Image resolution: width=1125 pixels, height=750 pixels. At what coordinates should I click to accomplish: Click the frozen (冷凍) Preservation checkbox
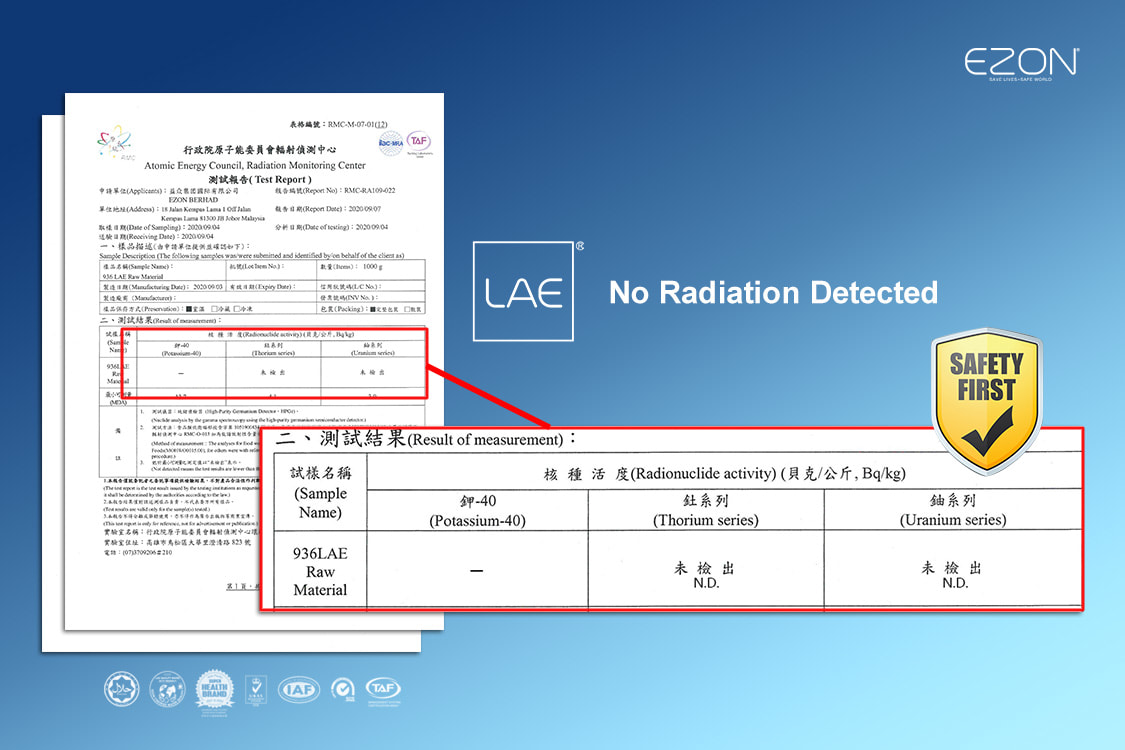point(236,309)
